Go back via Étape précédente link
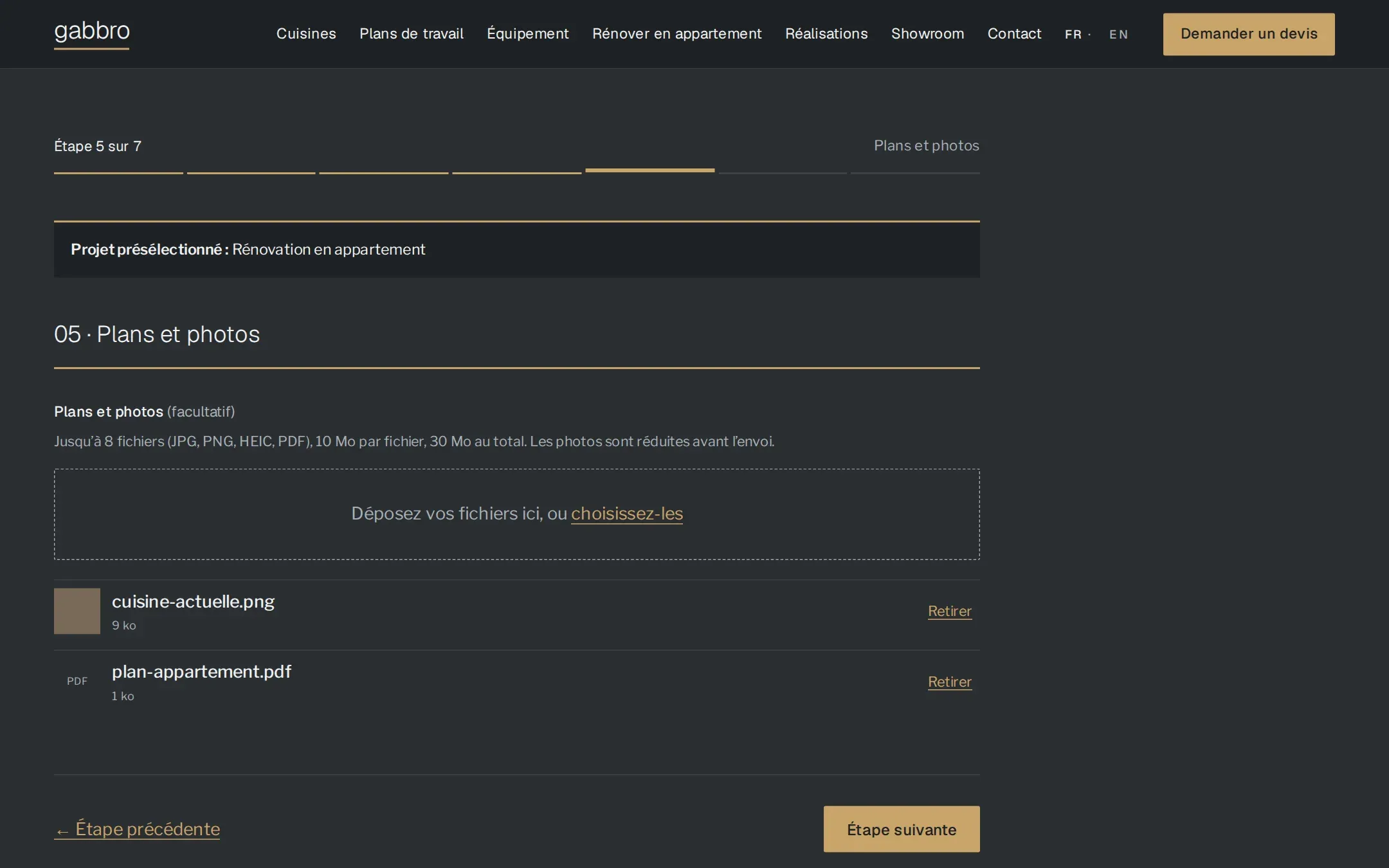The width and height of the screenshot is (1389, 868). [x=137, y=829]
